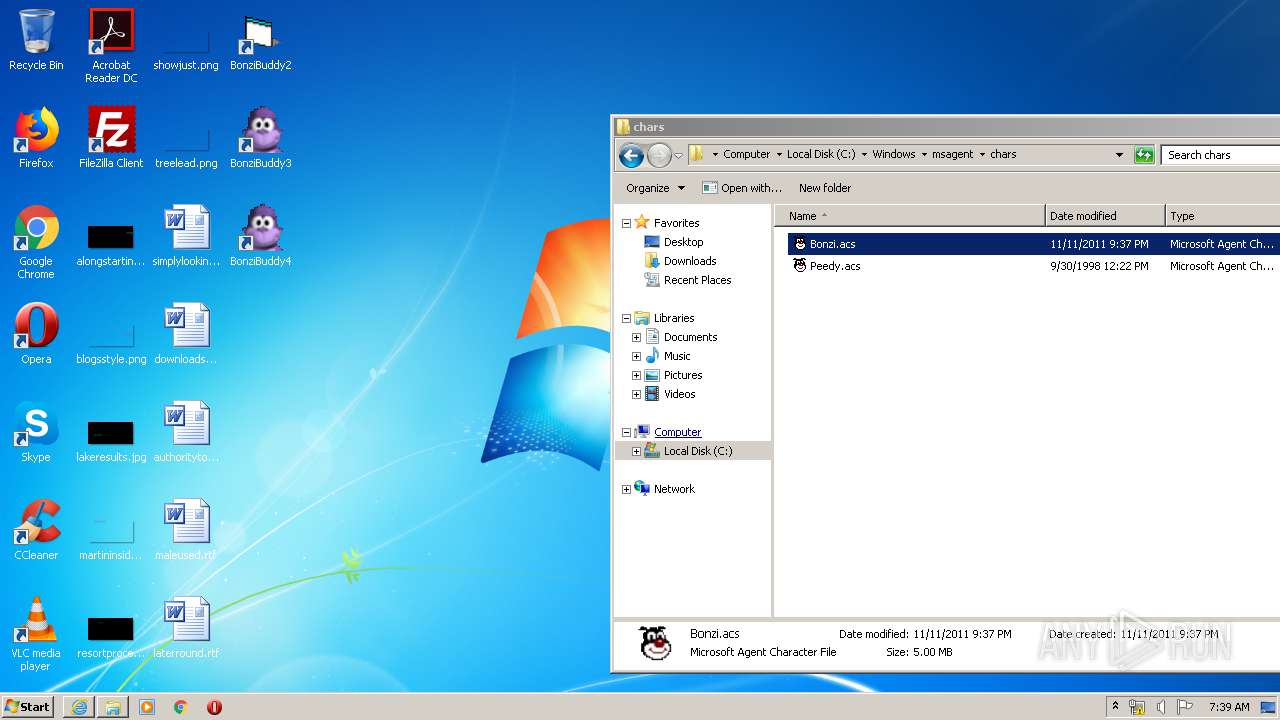Open FileZilla Client shortcut
This screenshot has width=1280, height=720.
111,138
